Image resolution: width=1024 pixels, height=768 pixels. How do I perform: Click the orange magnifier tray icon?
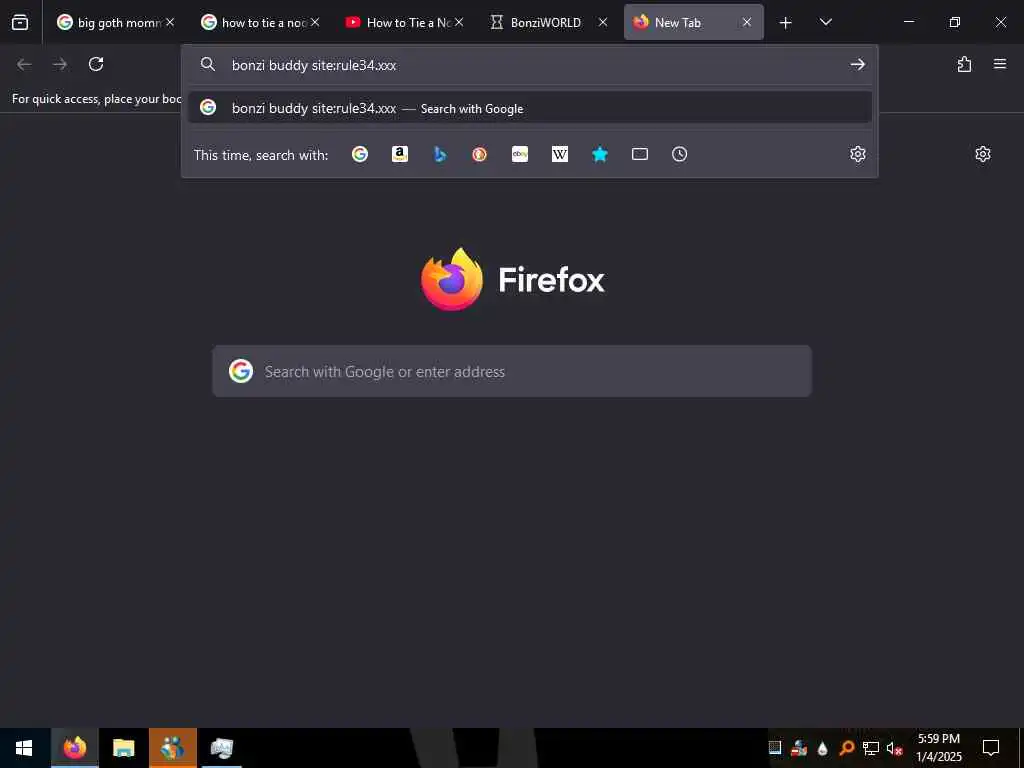(x=846, y=748)
